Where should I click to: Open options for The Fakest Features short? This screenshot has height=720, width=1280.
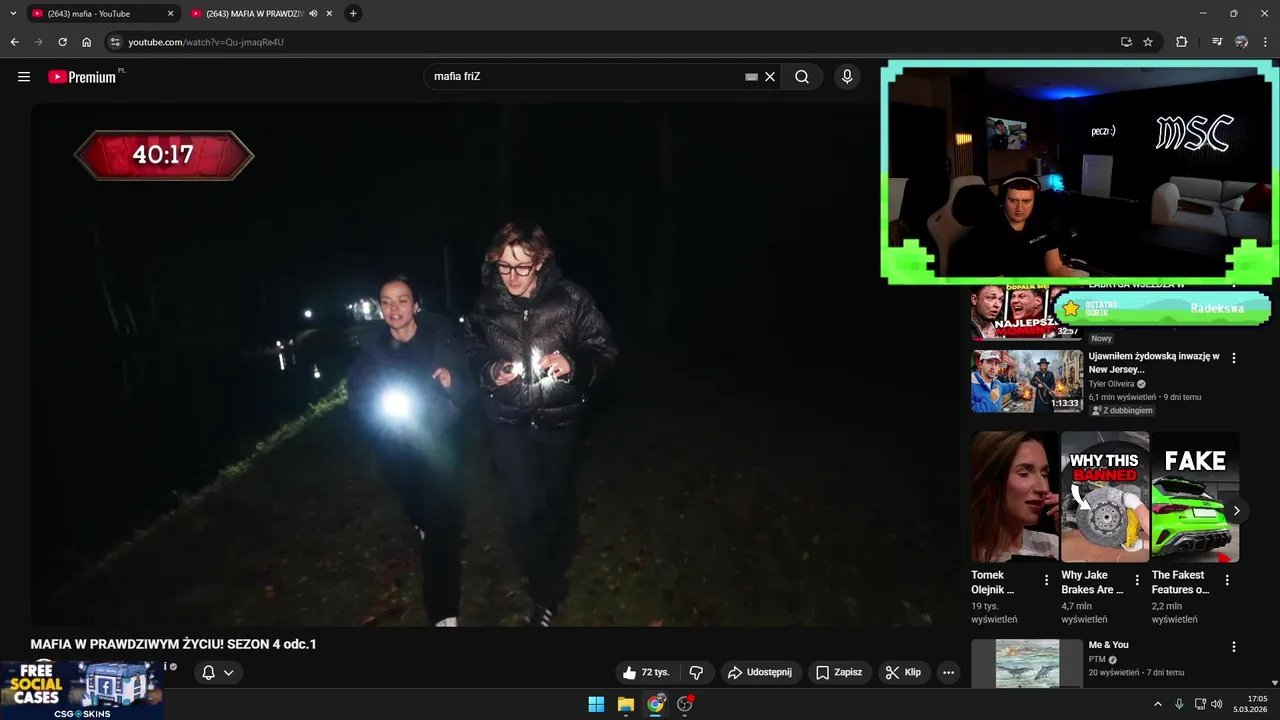tap(1227, 580)
